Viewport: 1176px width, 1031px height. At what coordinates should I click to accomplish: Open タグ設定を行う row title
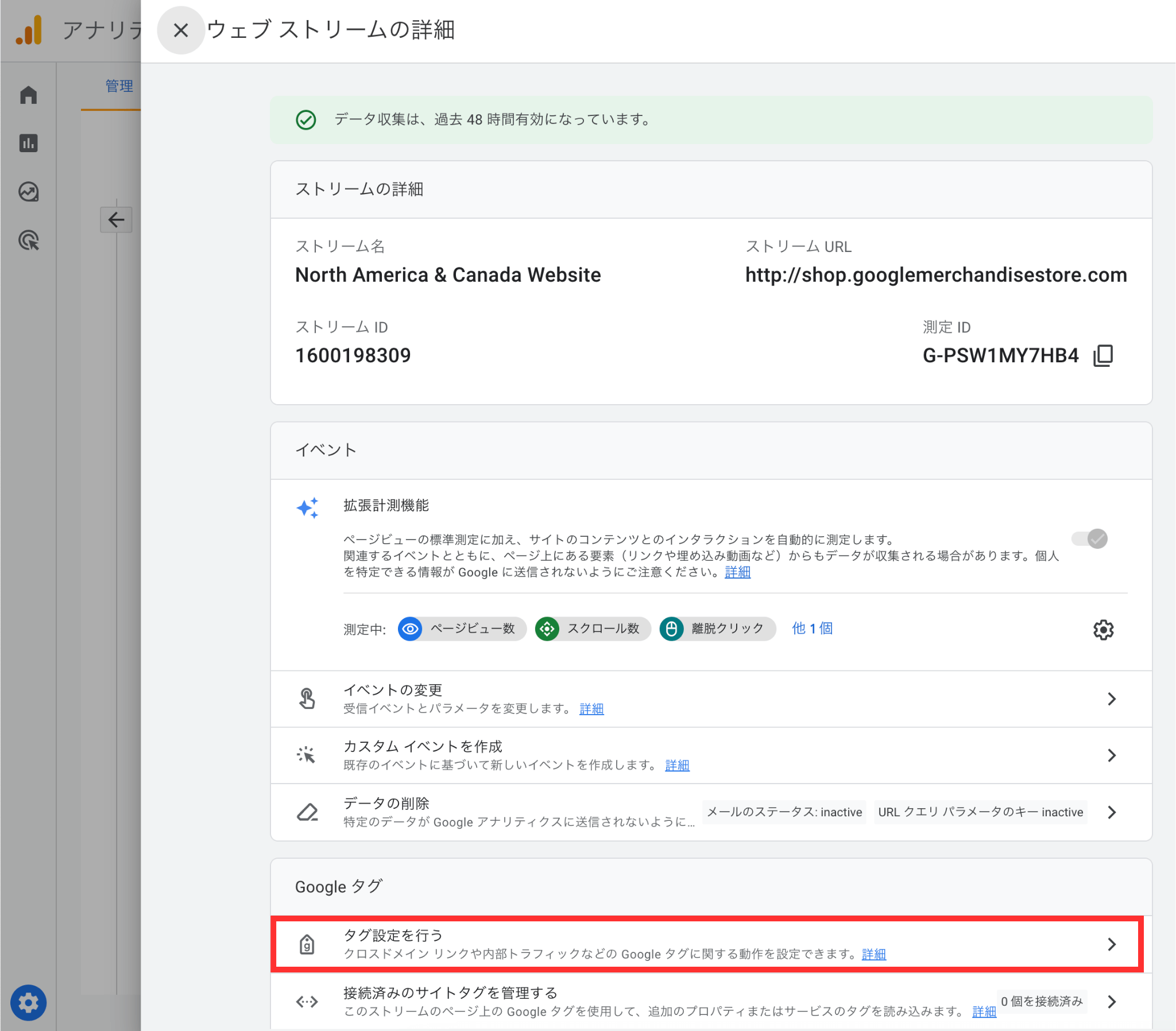click(393, 936)
